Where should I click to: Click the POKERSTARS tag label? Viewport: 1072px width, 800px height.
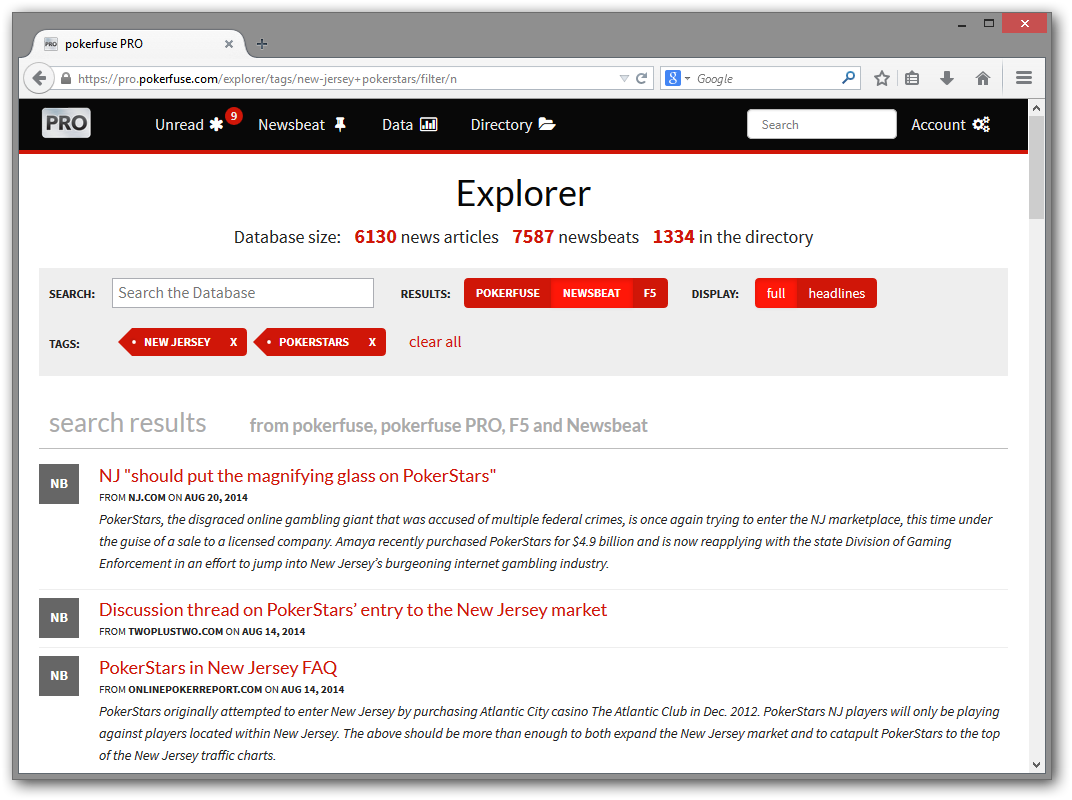click(314, 342)
